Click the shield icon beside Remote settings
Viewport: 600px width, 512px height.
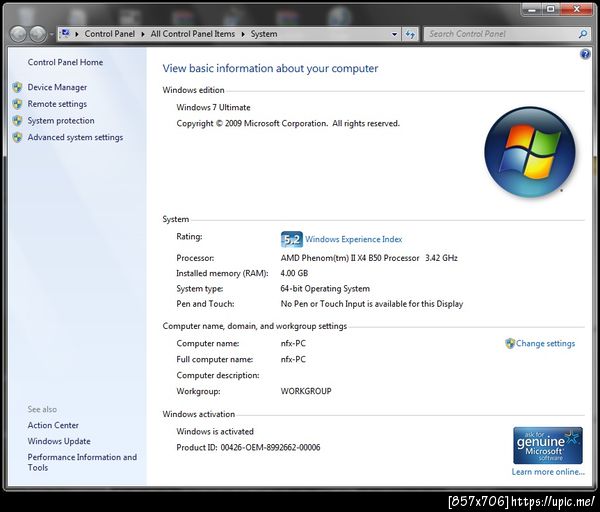pyautogui.click(x=17, y=104)
